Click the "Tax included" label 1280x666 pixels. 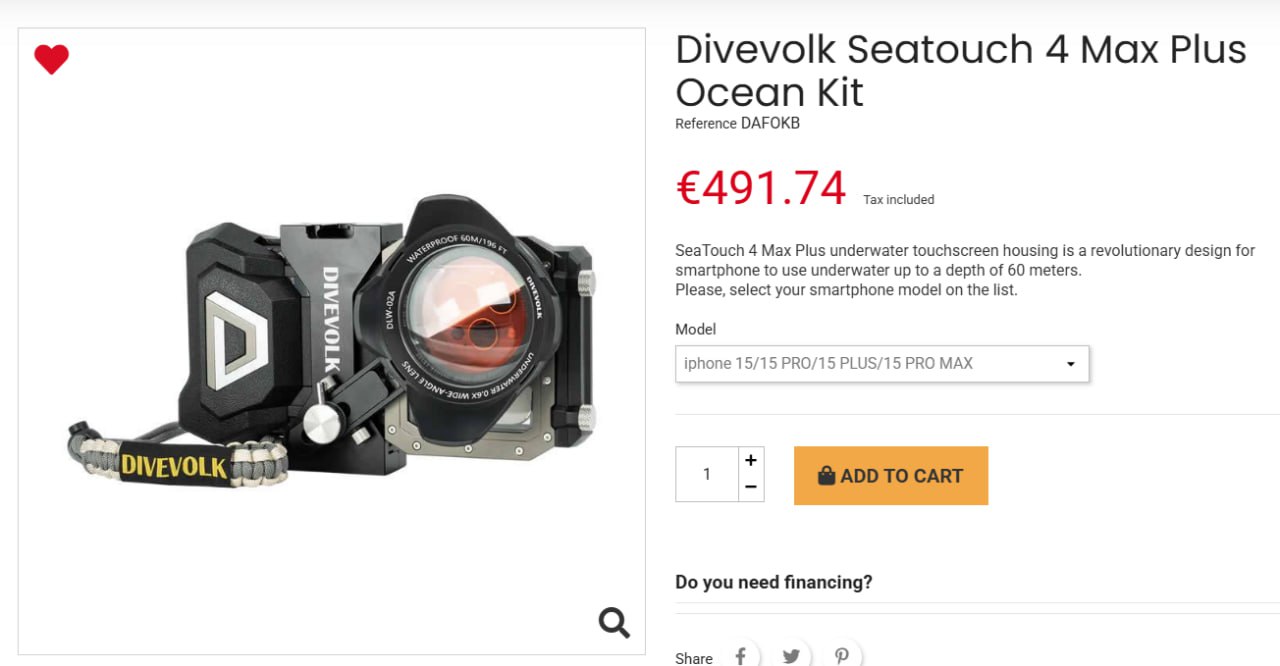(x=898, y=200)
